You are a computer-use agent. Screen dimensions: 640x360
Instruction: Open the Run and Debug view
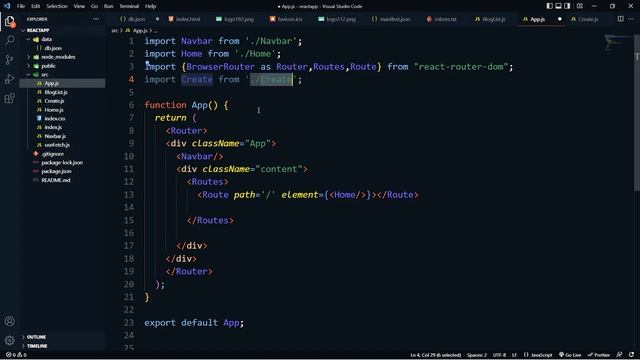click(9, 79)
